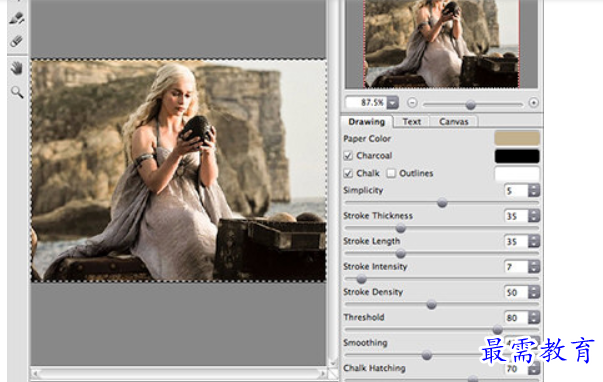Click the Stroke Intensity value field

tap(516, 267)
